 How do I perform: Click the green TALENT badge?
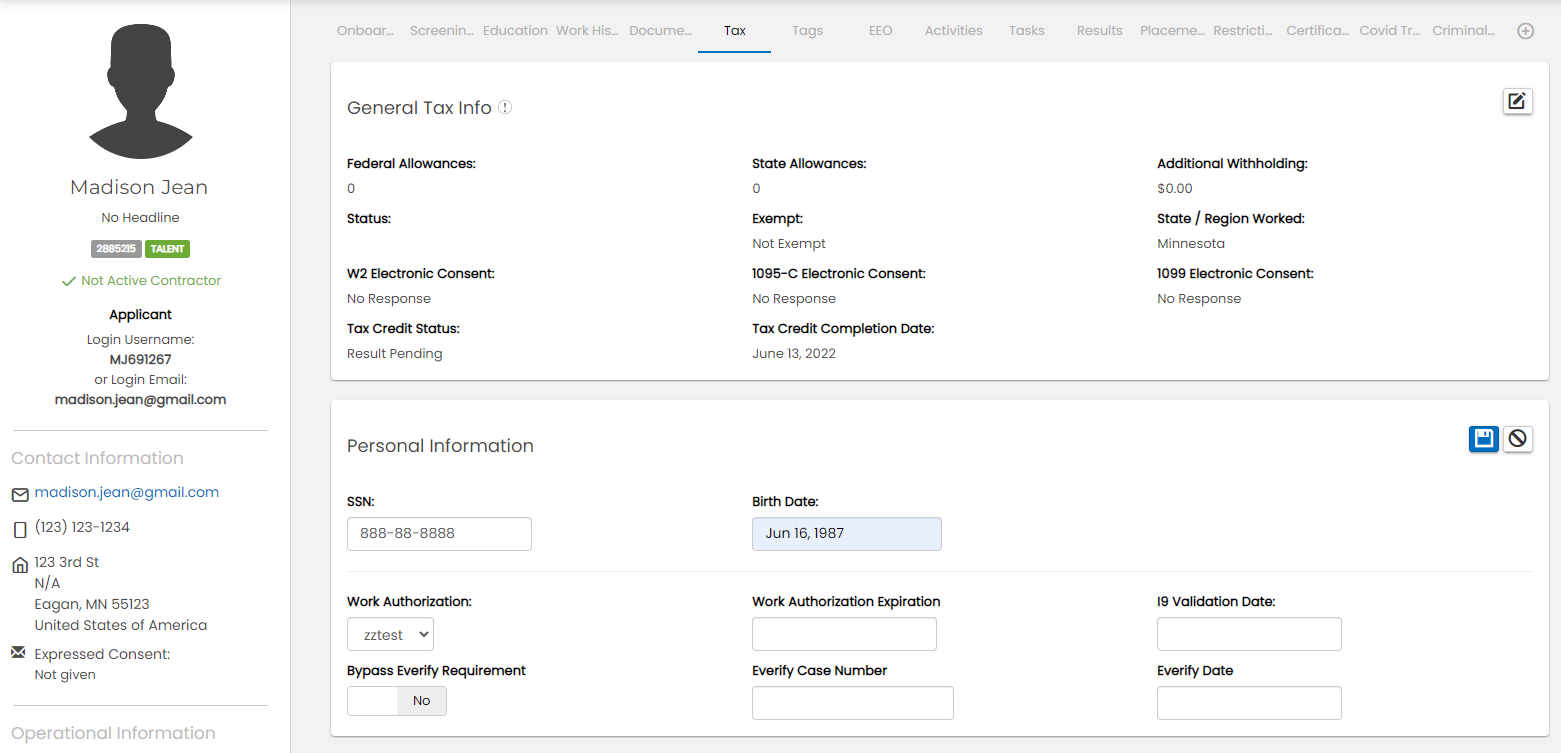[x=167, y=249]
